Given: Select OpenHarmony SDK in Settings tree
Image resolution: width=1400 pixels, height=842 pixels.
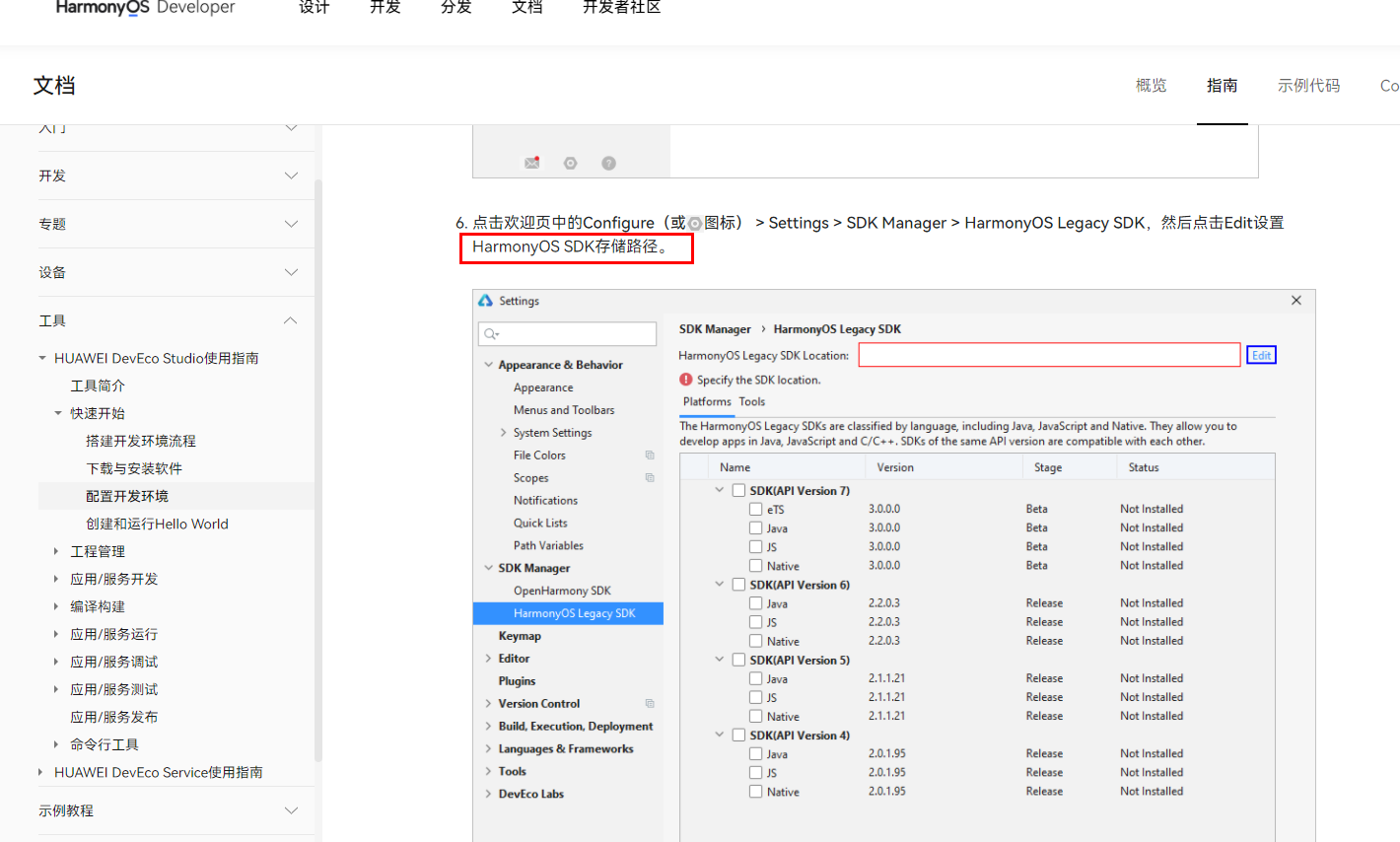Looking at the screenshot, I should point(562,591).
